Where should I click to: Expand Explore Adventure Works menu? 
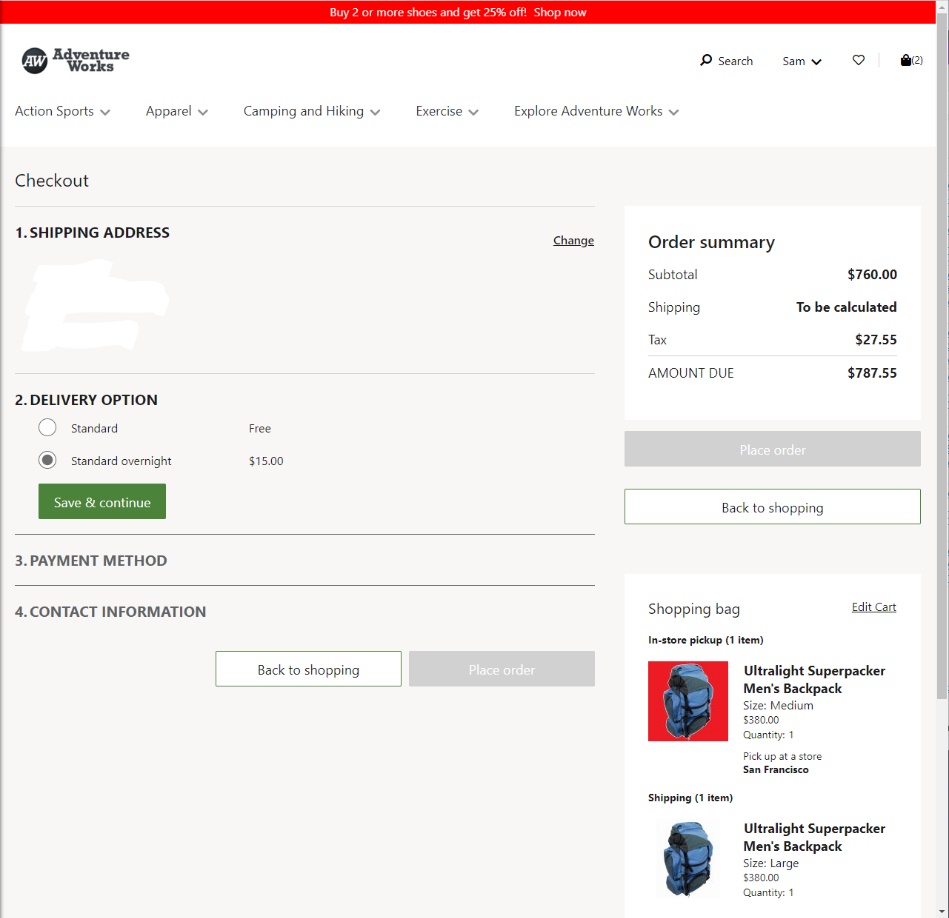click(596, 111)
